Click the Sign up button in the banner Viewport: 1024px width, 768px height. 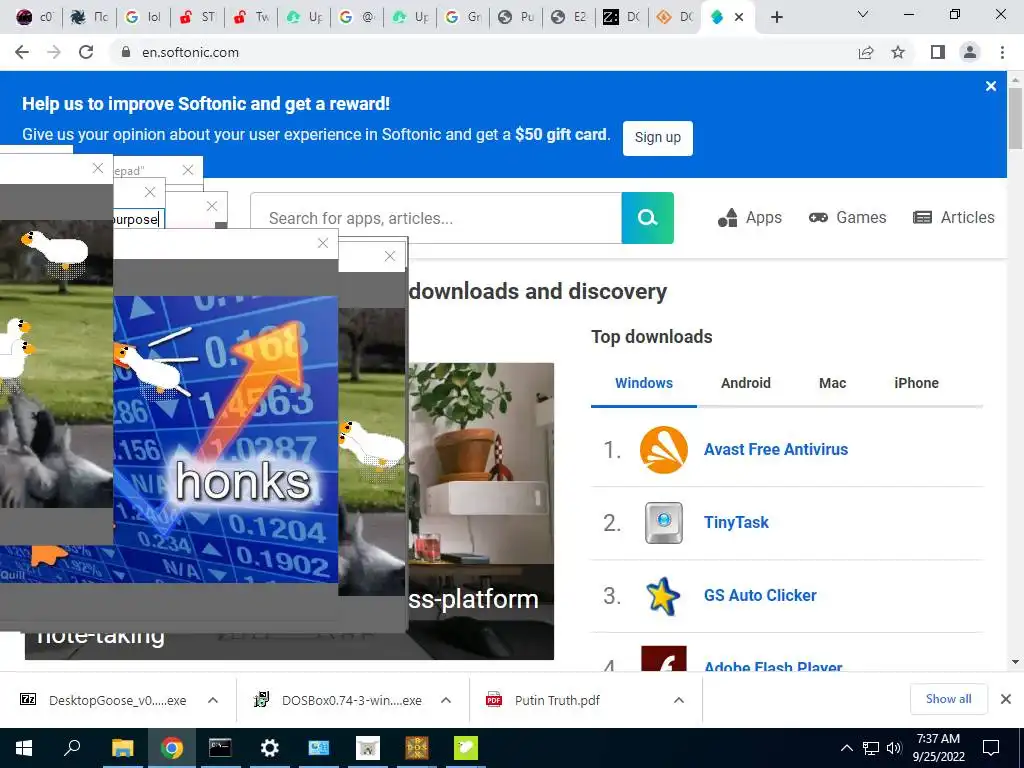pyautogui.click(x=658, y=138)
